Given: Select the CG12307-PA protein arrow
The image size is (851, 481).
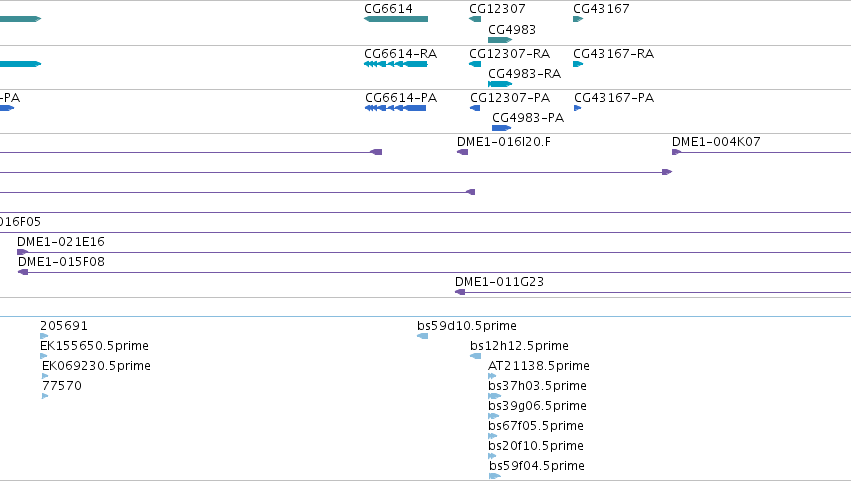Looking at the screenshot, I should [x=475, y=108].
